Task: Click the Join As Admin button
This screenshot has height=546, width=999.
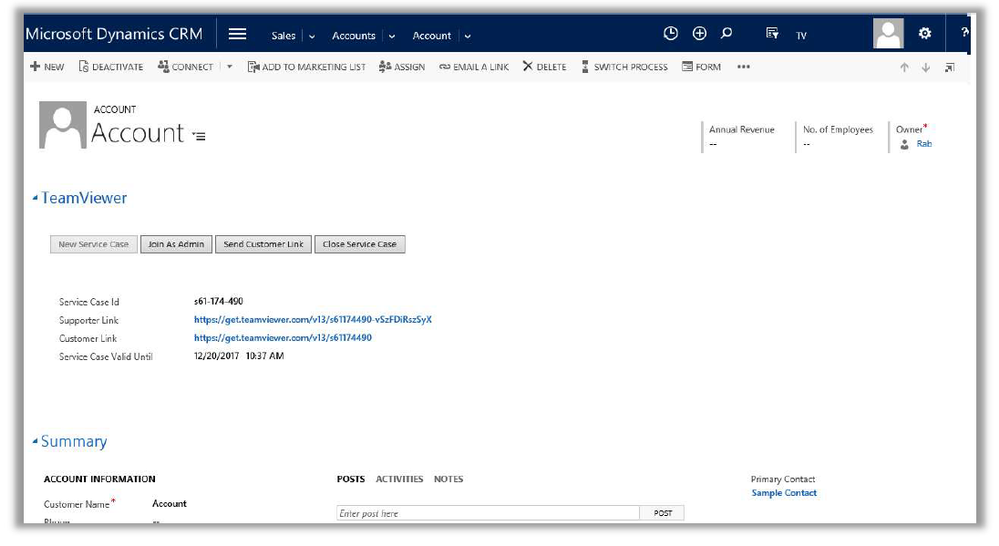Action: [176, 244]
